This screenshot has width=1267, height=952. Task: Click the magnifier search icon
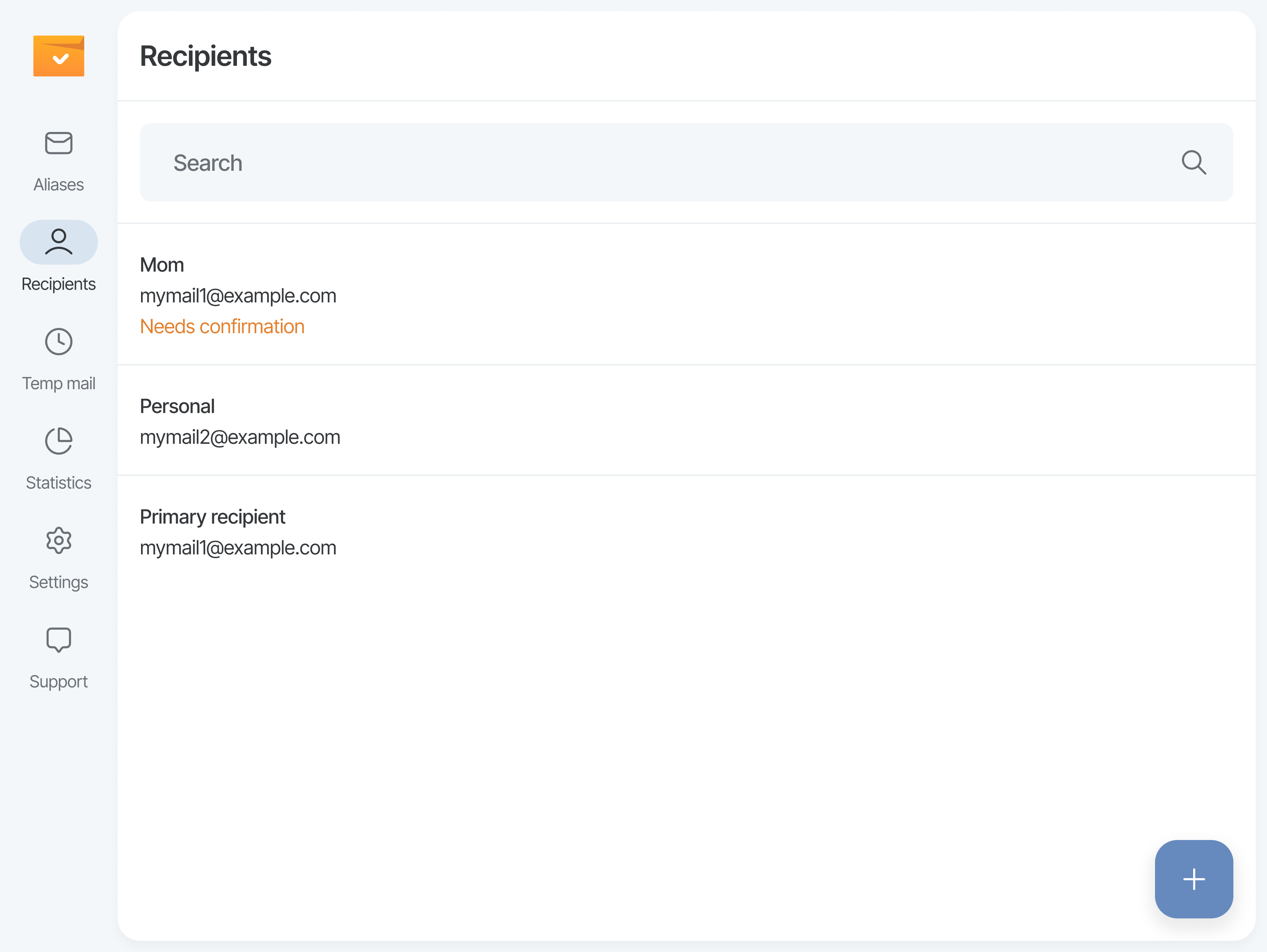[x=1194, y=163]
